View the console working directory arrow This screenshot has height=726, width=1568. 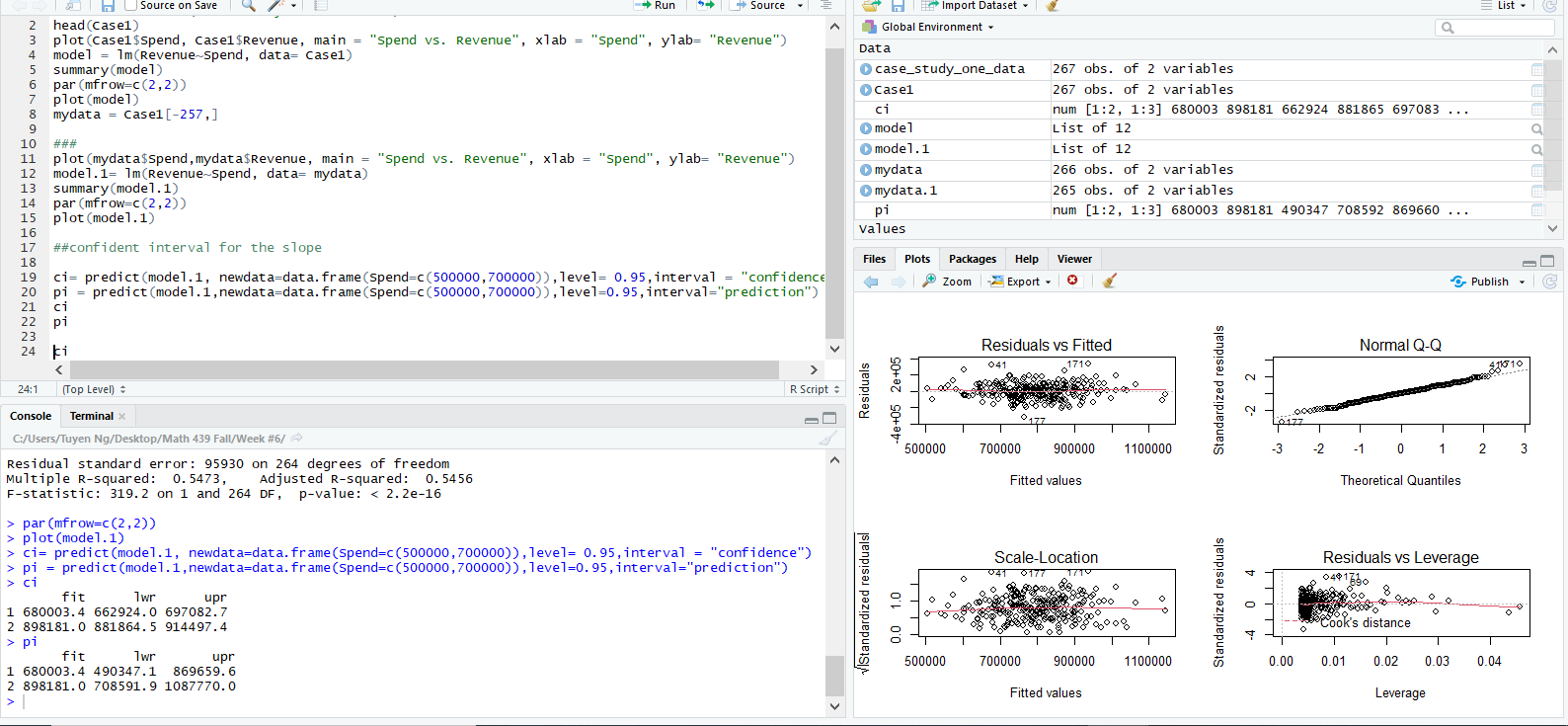297,438
